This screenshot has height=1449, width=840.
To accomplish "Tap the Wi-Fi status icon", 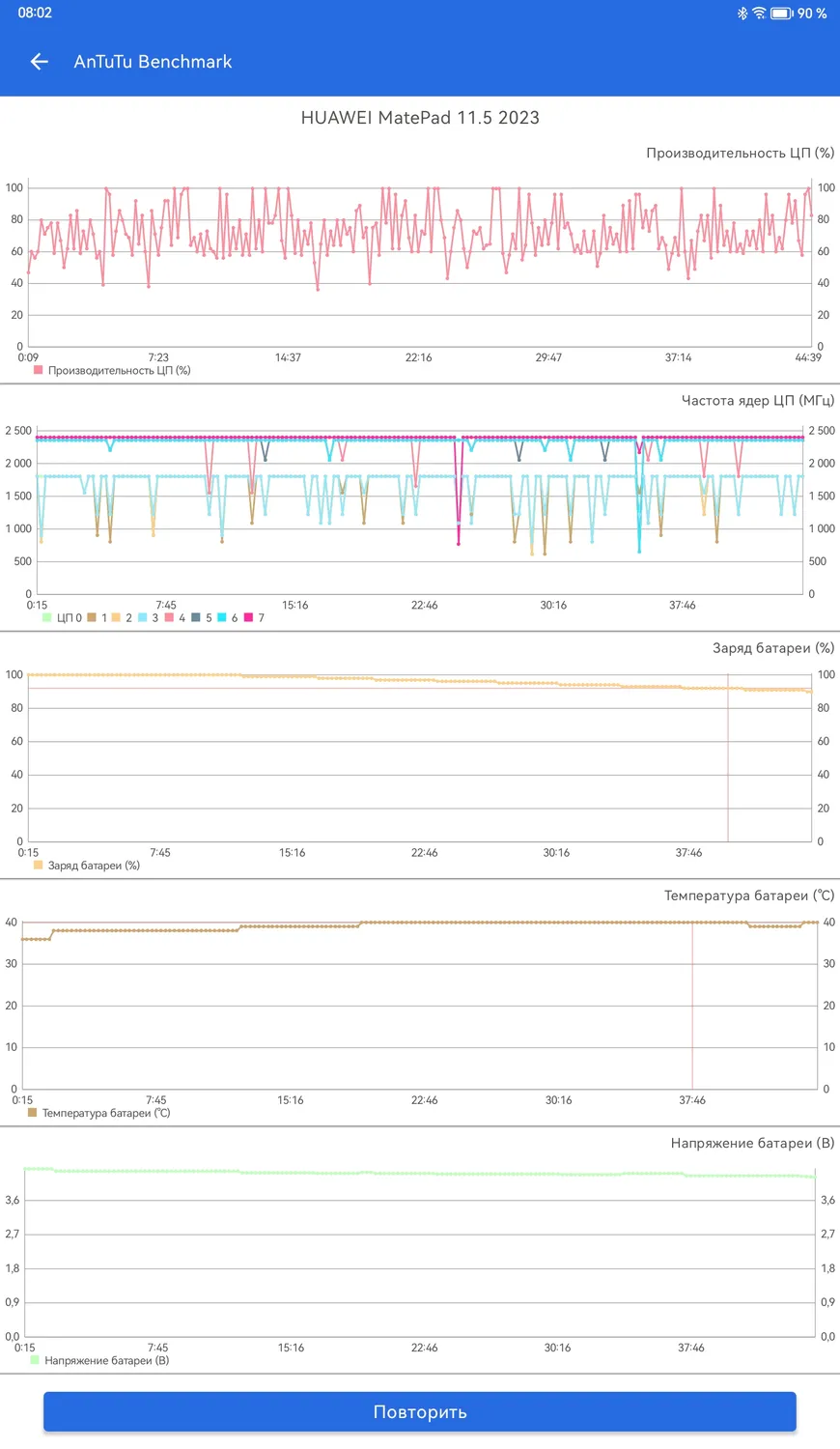I will [x=759, y=14].
